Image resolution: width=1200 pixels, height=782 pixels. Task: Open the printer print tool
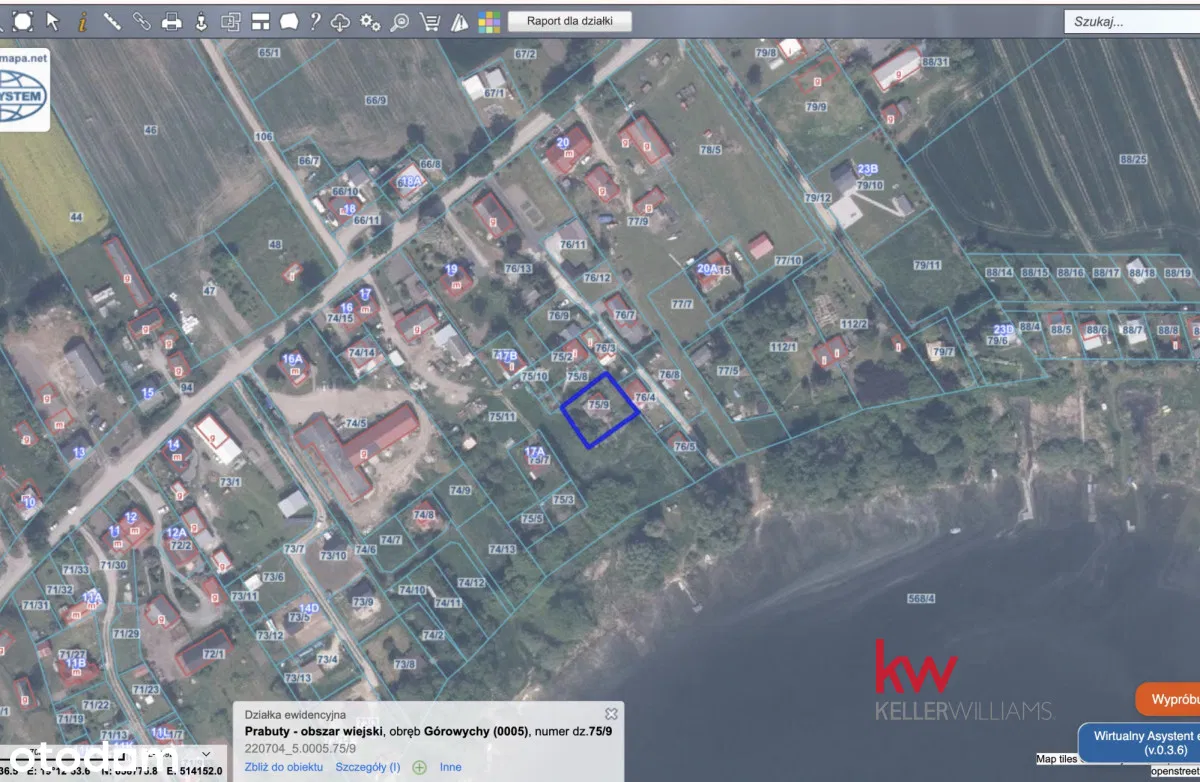[171, 20]
